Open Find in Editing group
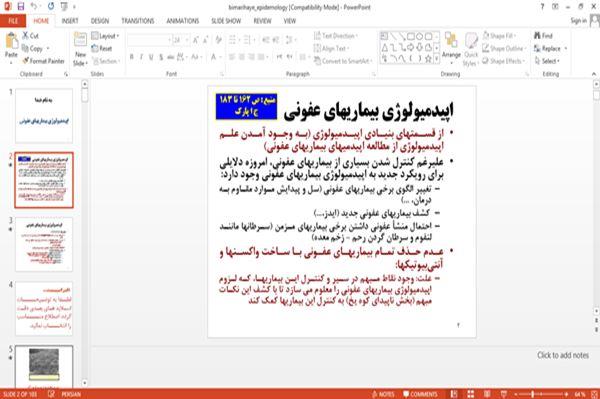 (x=543, y=36)
